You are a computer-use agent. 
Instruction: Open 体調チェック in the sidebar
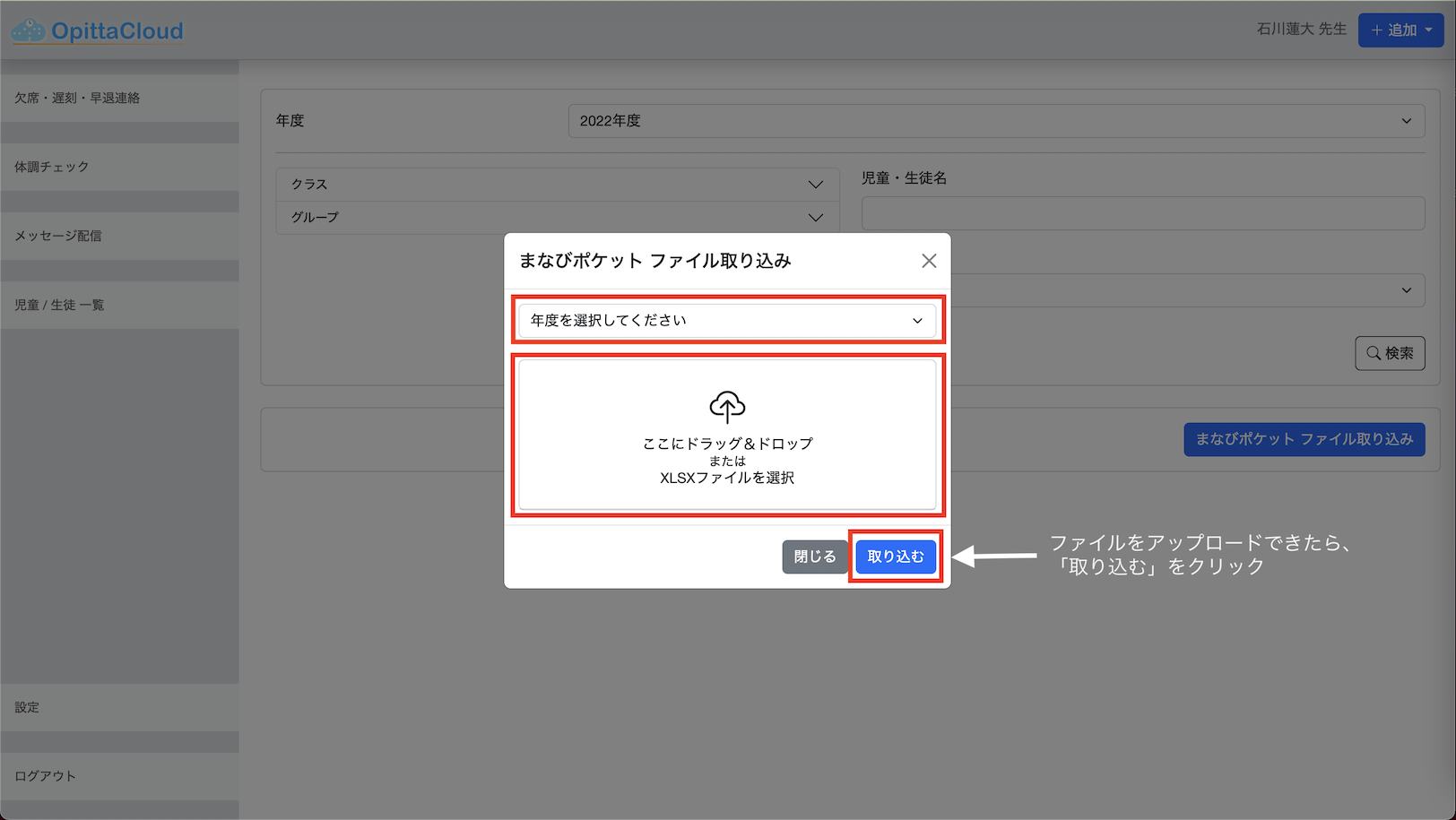pos(120,168)
